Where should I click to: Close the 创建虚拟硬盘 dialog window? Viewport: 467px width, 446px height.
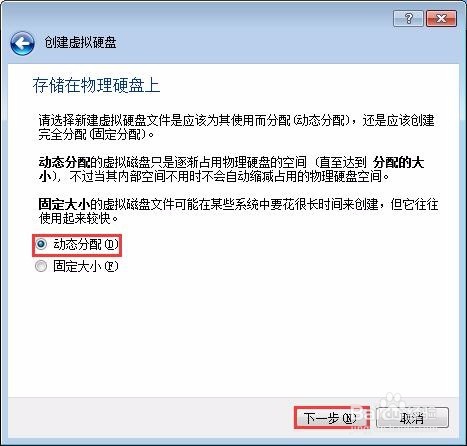(441, 18)
